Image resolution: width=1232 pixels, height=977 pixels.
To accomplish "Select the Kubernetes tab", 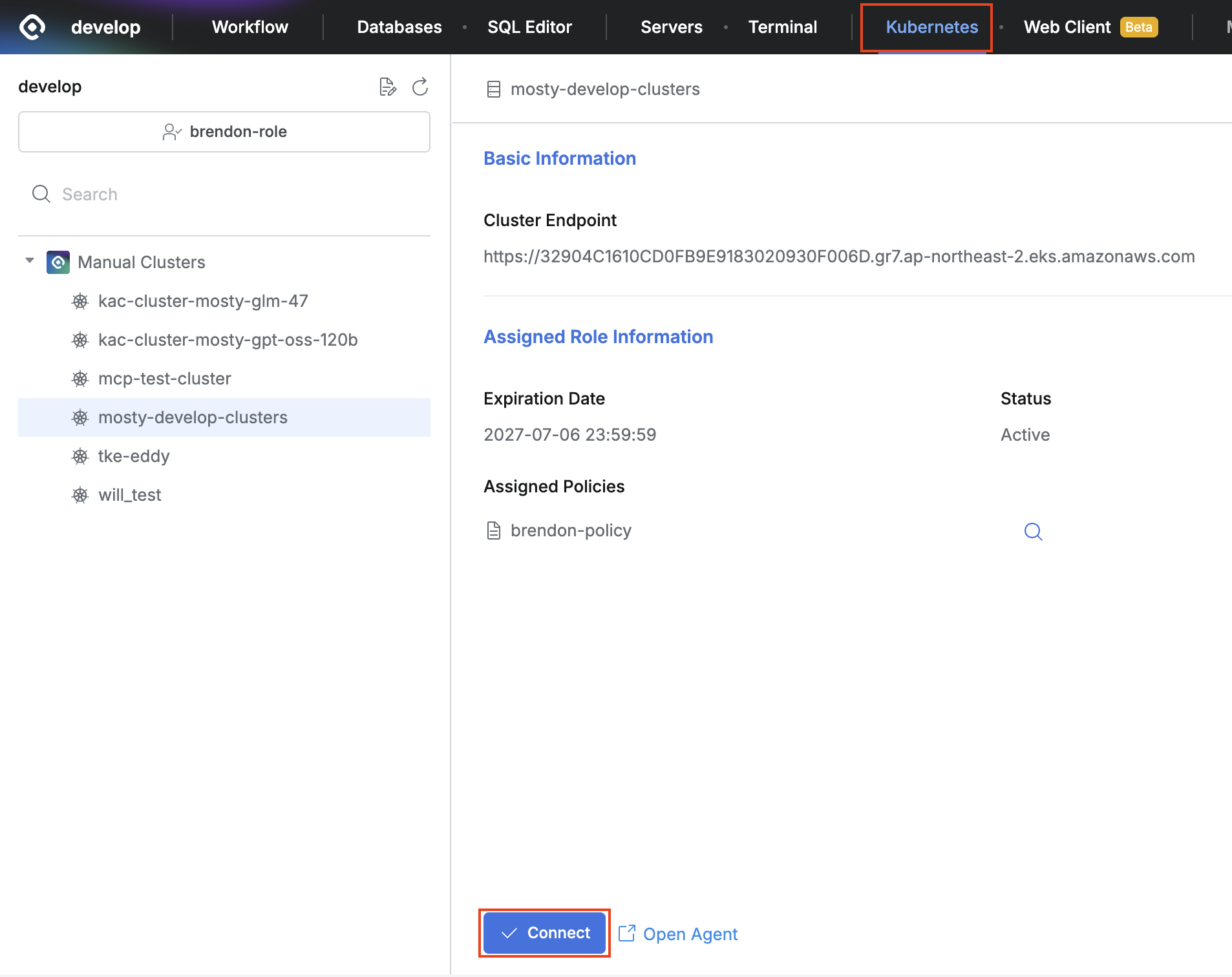I will click(x=931, y=27).
